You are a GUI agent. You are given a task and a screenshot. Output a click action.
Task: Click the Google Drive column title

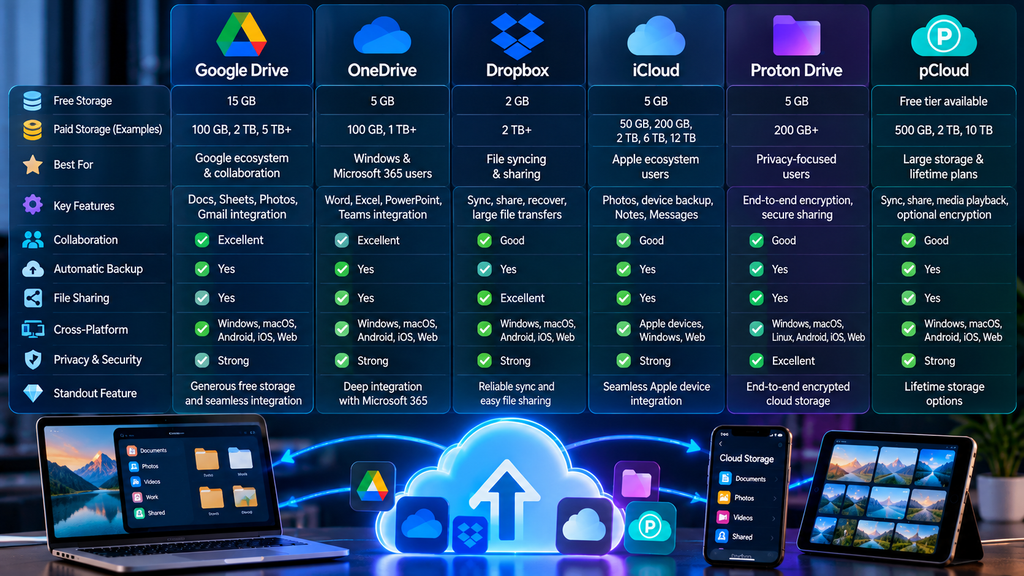[x=242, y=70]
